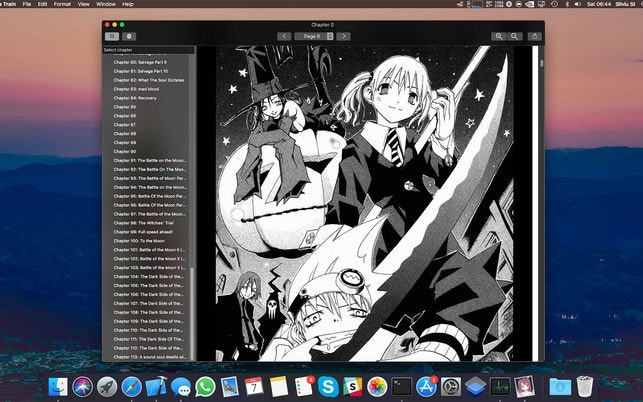Launch Siri from the Dock
Screen dimensions: 643x402
click(x=82, y=386)
